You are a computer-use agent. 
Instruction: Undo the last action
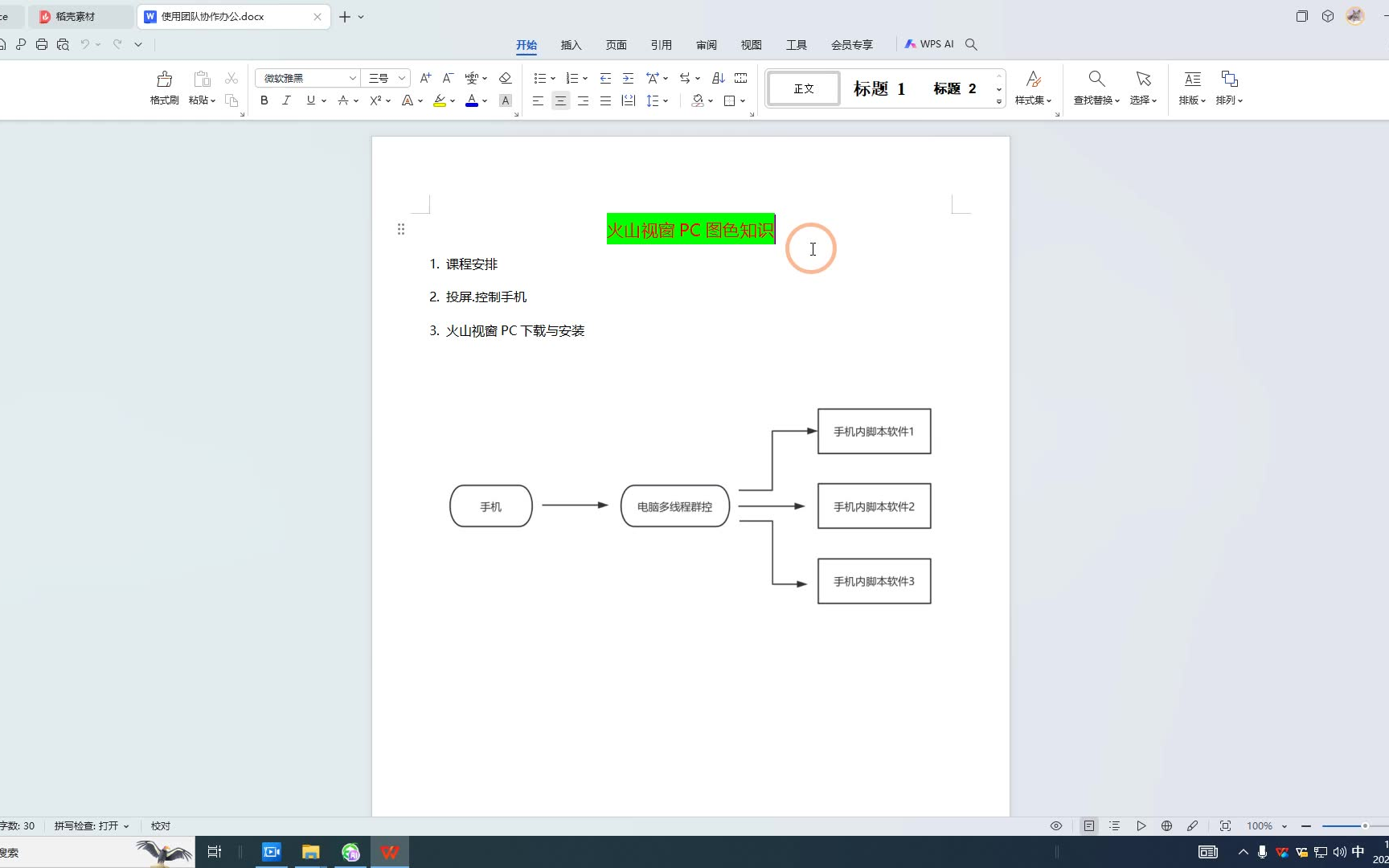[x=84, y=44]
